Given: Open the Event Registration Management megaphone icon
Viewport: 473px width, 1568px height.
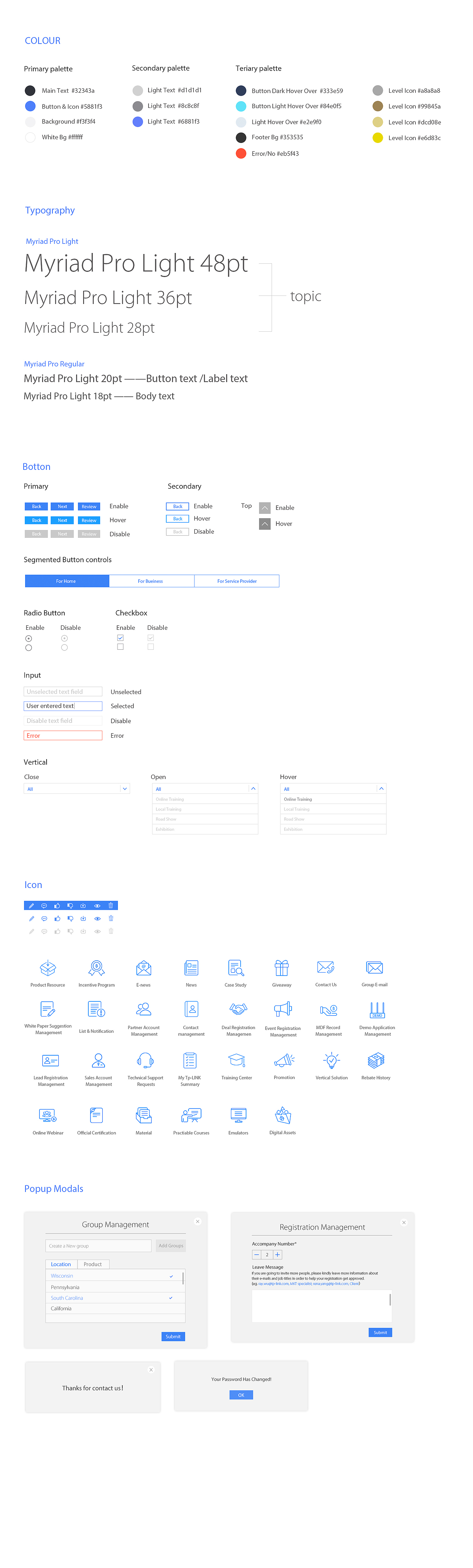Looking at the screenshot, I should point(283,1010).
